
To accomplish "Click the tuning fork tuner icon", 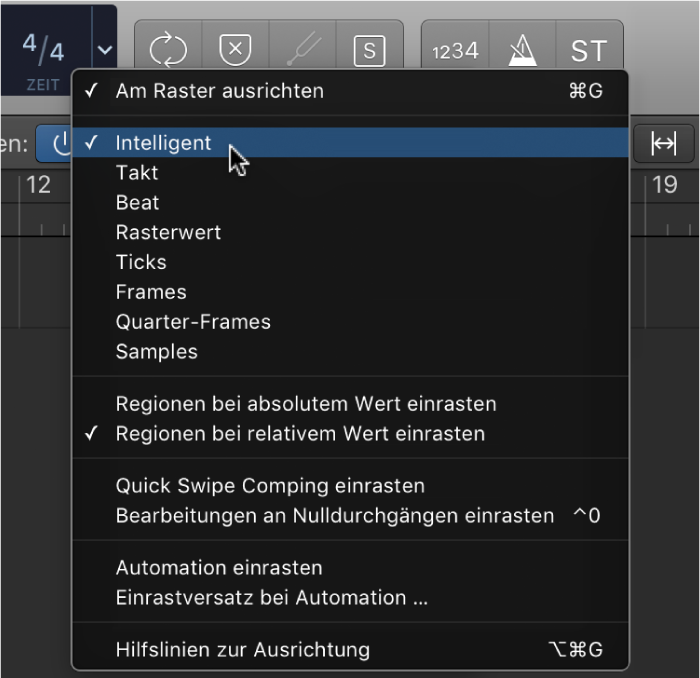I will click(302, 49).
